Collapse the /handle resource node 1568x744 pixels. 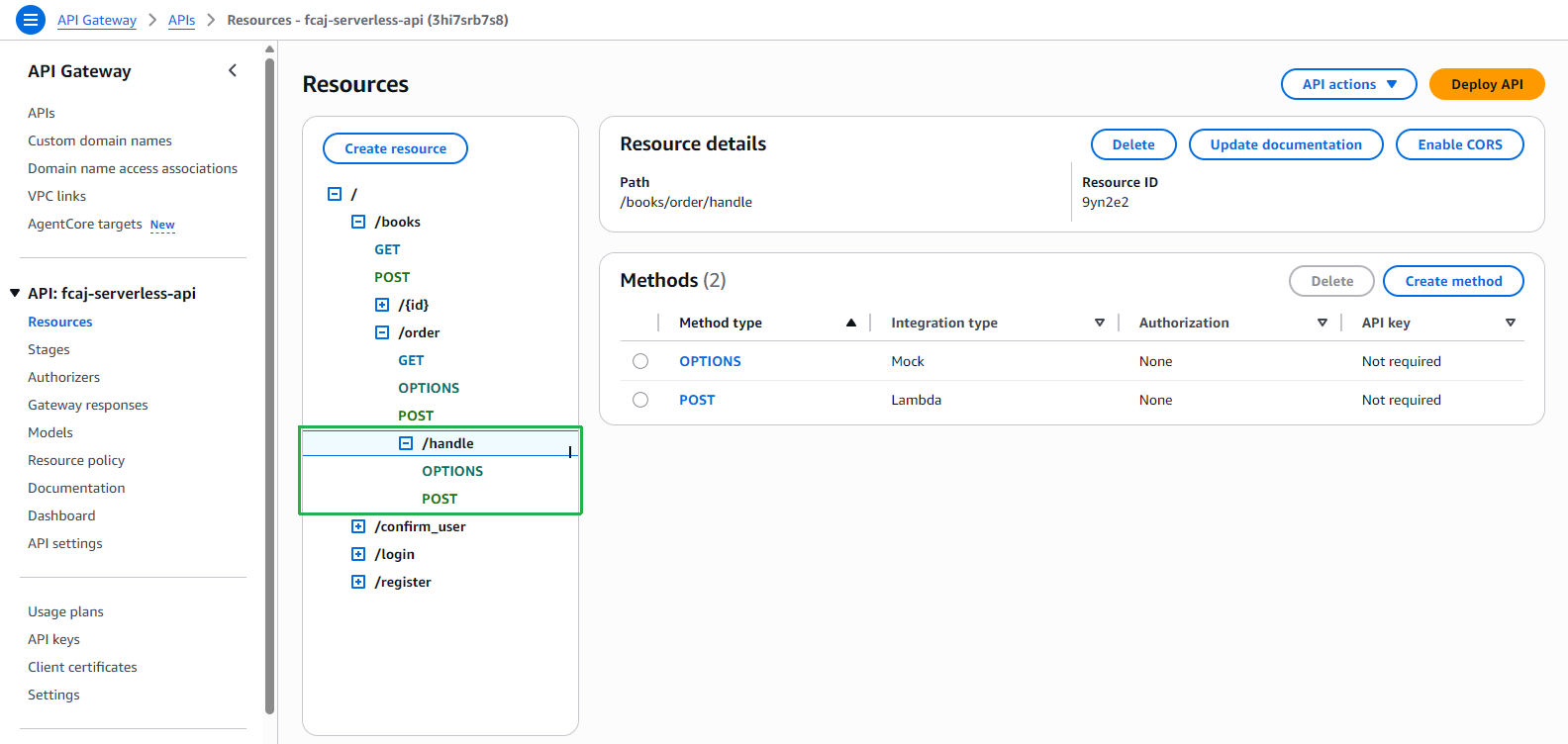[406, 443]
